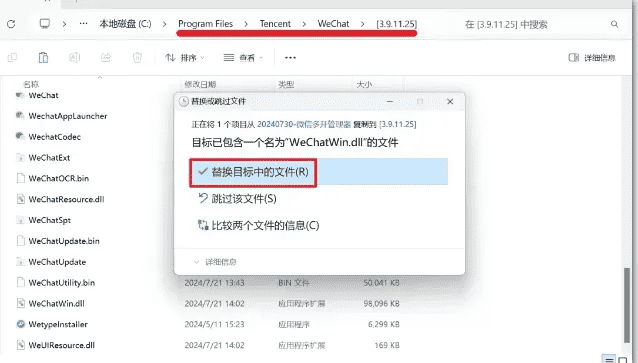Select the WeChatOCR.bin file
The width and height of the screenshot is (638, 363).
(x=59, y=178)
